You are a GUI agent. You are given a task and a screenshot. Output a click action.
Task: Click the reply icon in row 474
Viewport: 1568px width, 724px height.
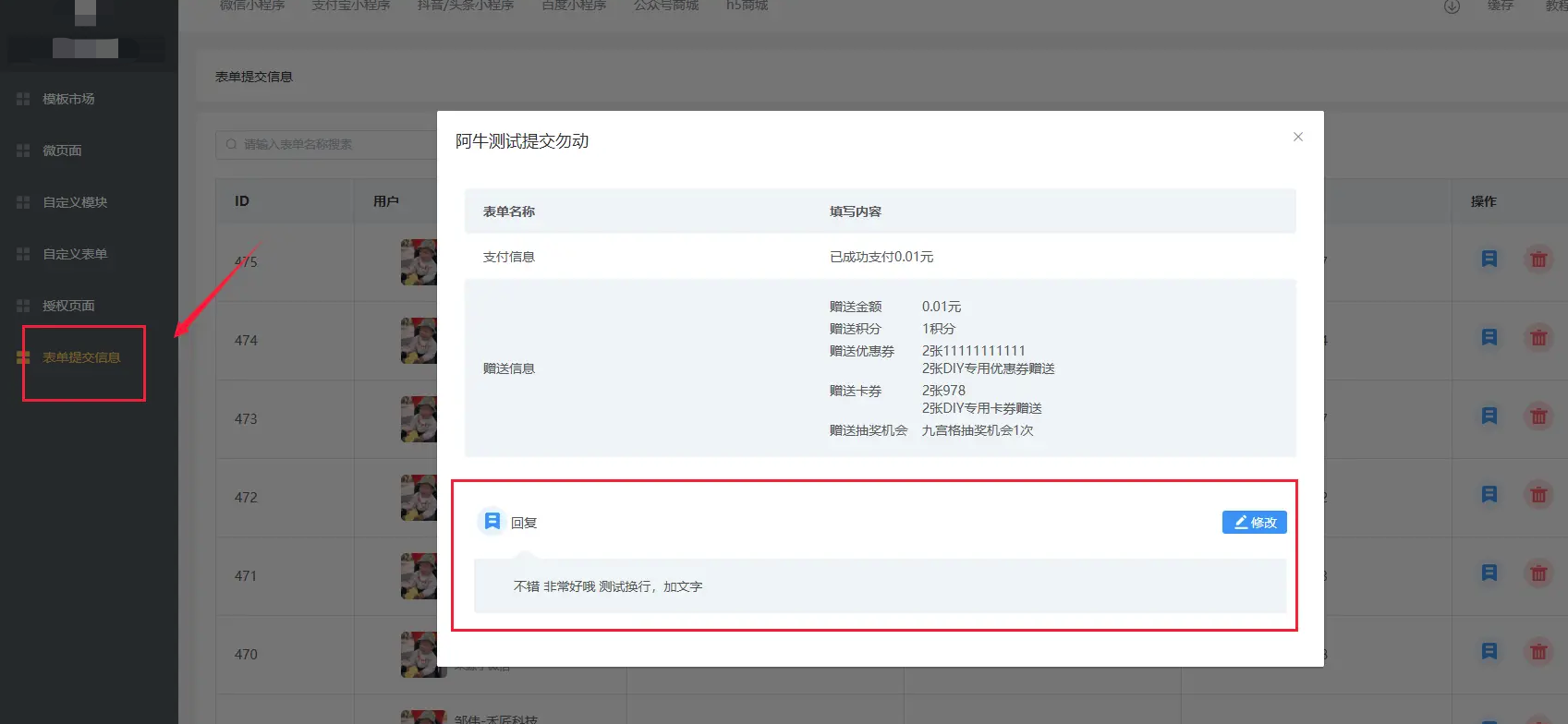1489,338
